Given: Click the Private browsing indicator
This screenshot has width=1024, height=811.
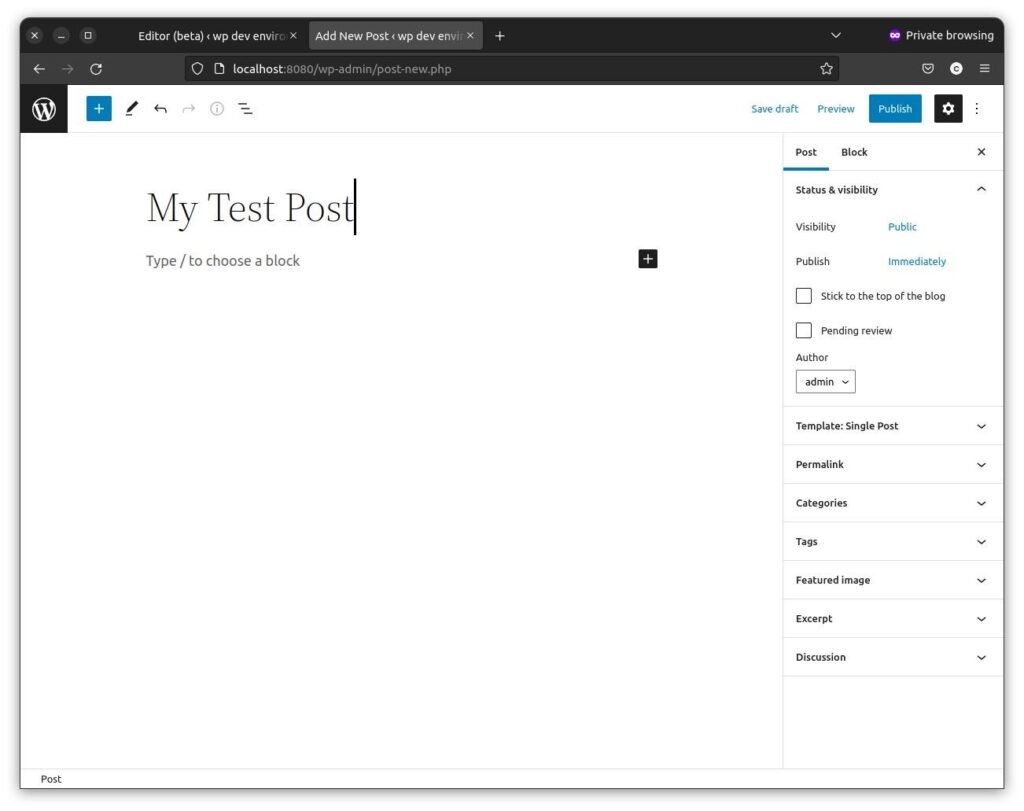Looking at the screenshot, I should click(x=941, y=35).
